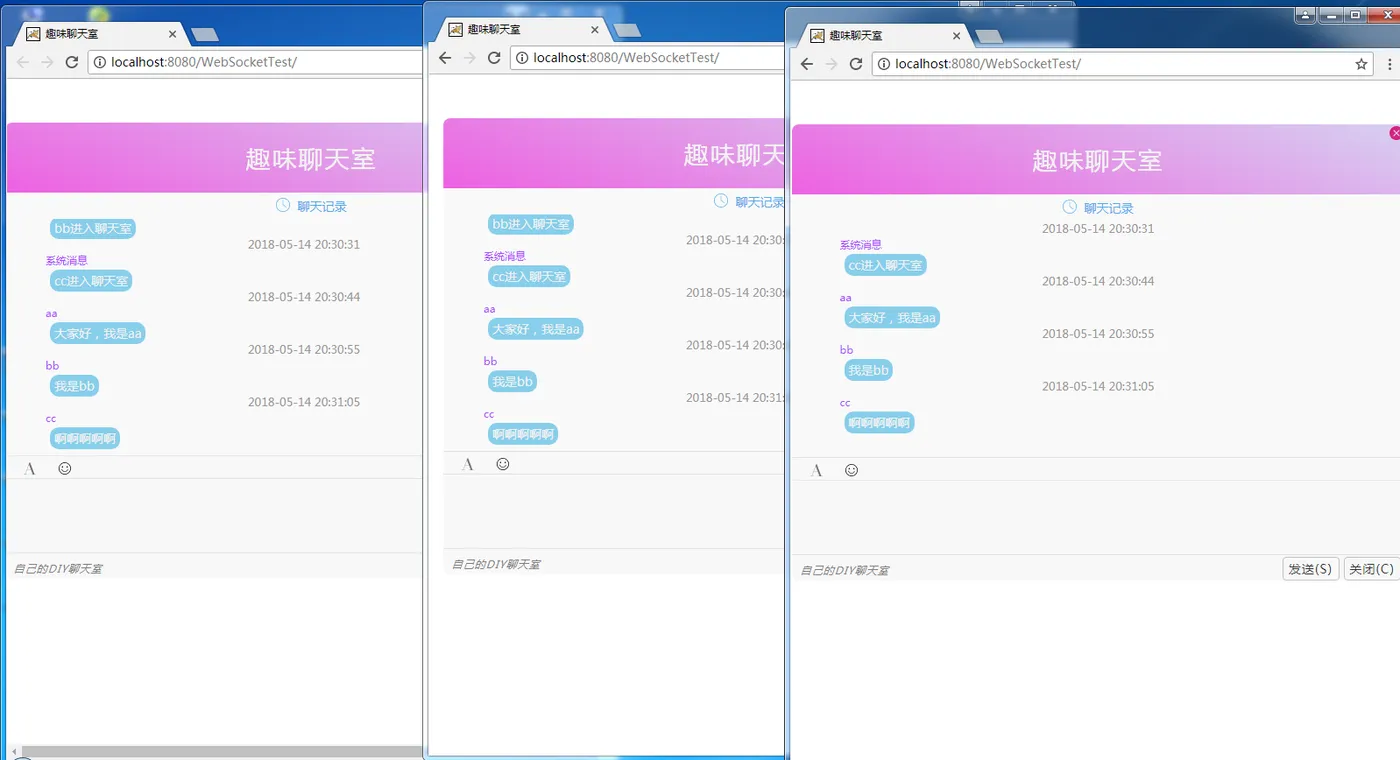Click 'bb进入聊天室' bubble in middle window
Screen dimensions: 1400x760
pyautogui.click(x=531, y=224)
